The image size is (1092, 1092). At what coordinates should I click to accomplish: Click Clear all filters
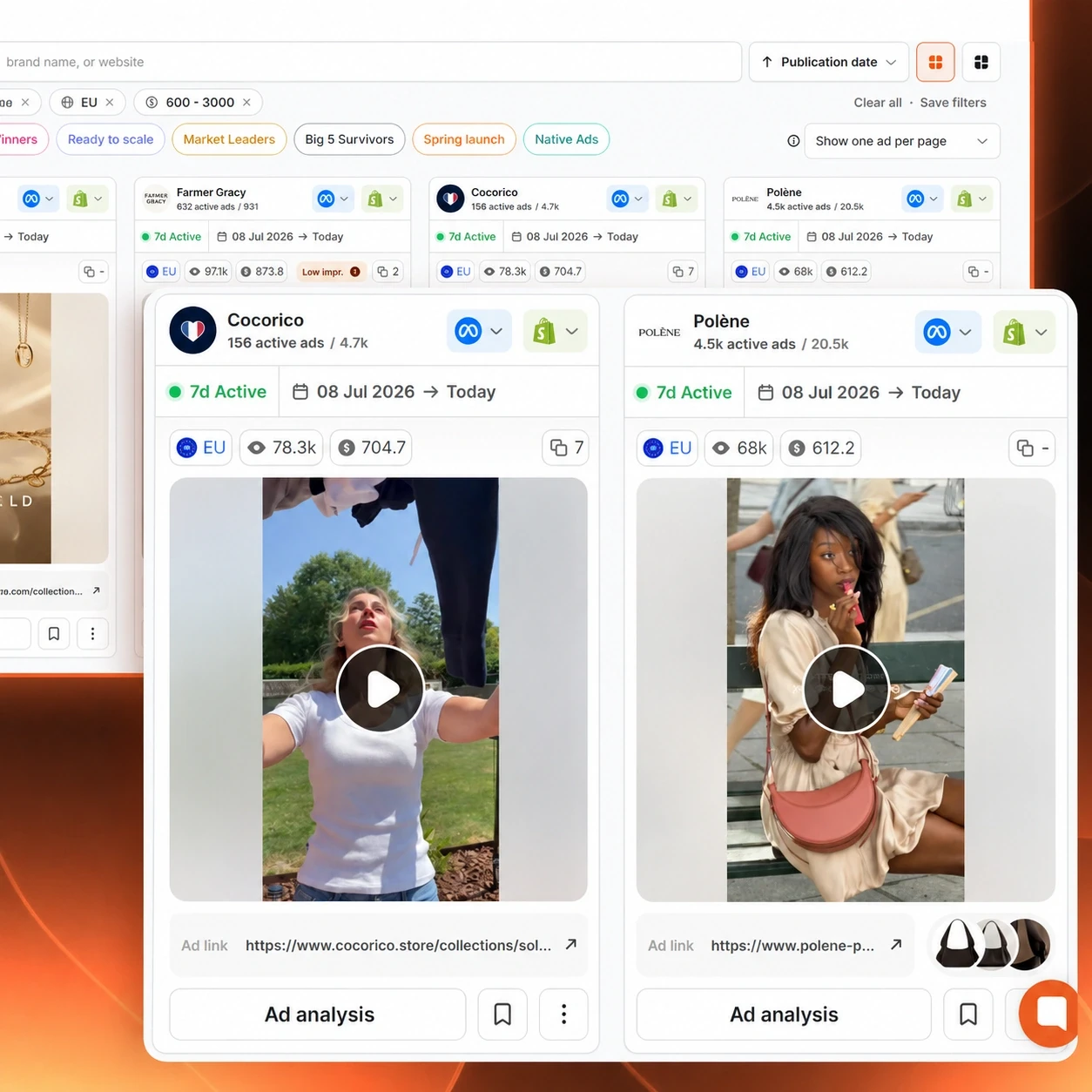878,102
